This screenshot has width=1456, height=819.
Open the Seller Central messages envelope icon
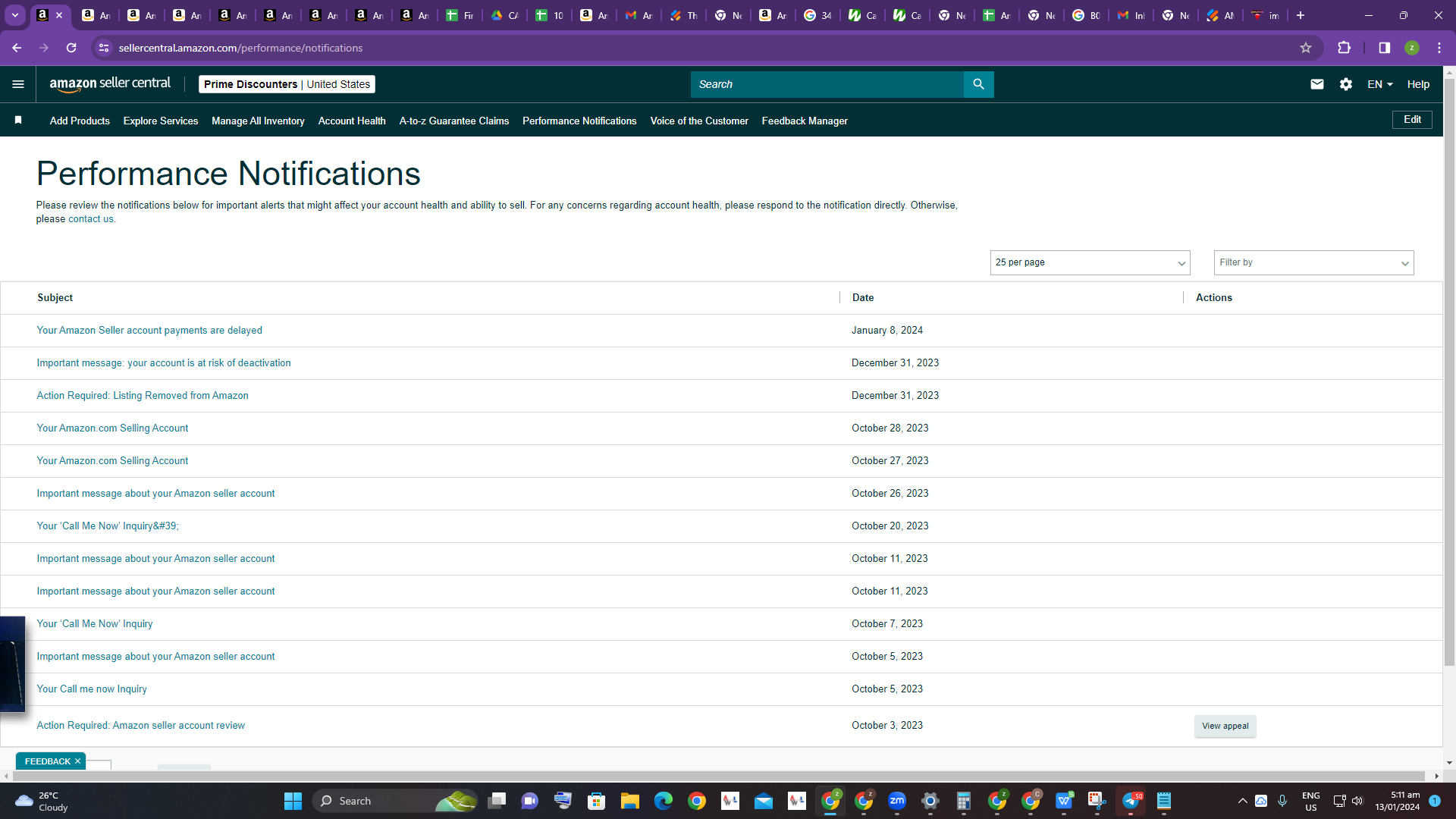click(x=1317, y=84)
